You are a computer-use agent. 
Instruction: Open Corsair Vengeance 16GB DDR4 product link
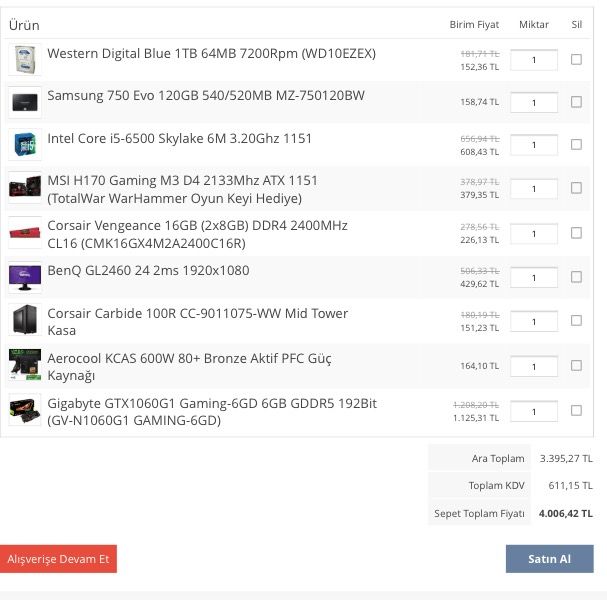[x=197, y=234]
